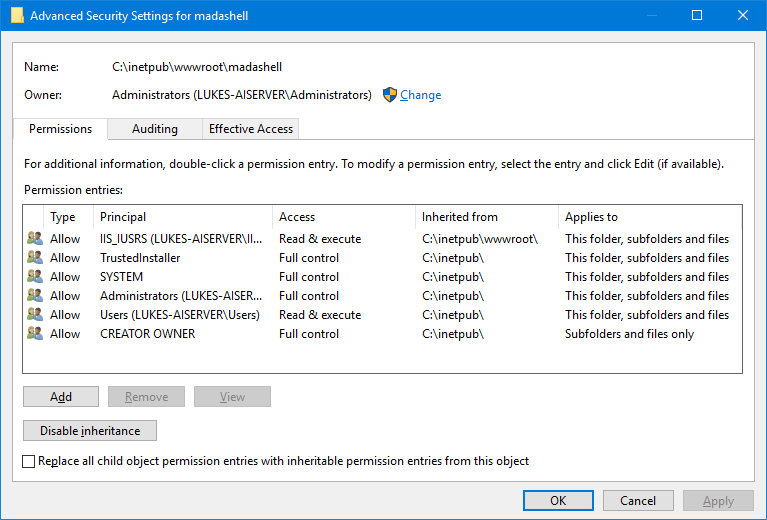Select the CREATOR OWNER principal name

[x=148, y=334]
